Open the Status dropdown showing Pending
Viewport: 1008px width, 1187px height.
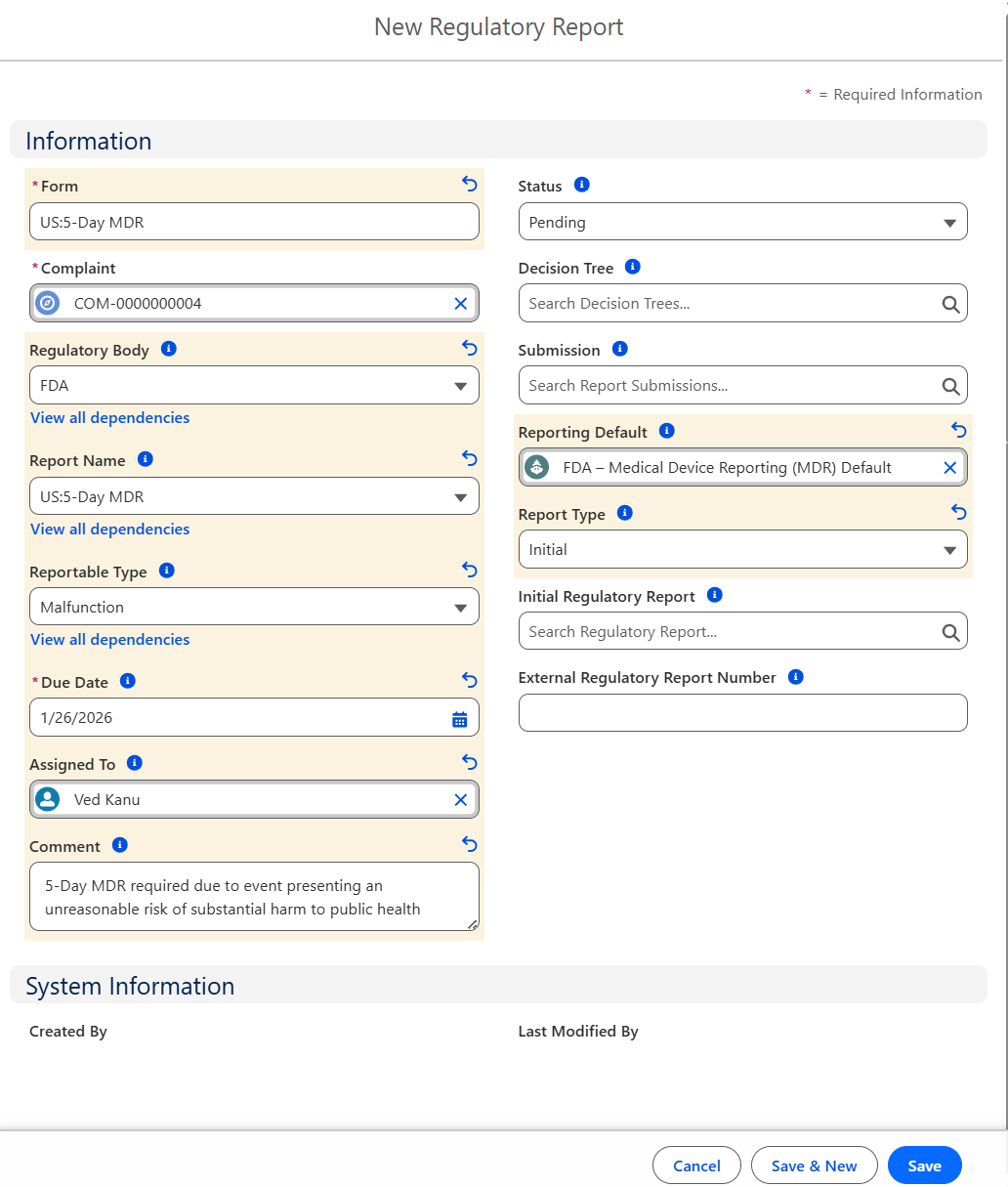[742, 222]
